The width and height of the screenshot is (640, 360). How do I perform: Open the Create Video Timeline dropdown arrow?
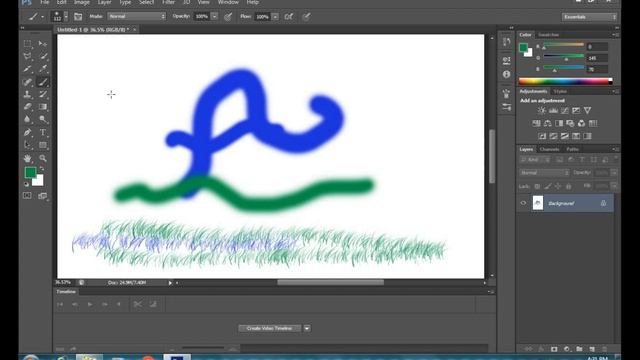pyautogui.click(x=307, y=328)
